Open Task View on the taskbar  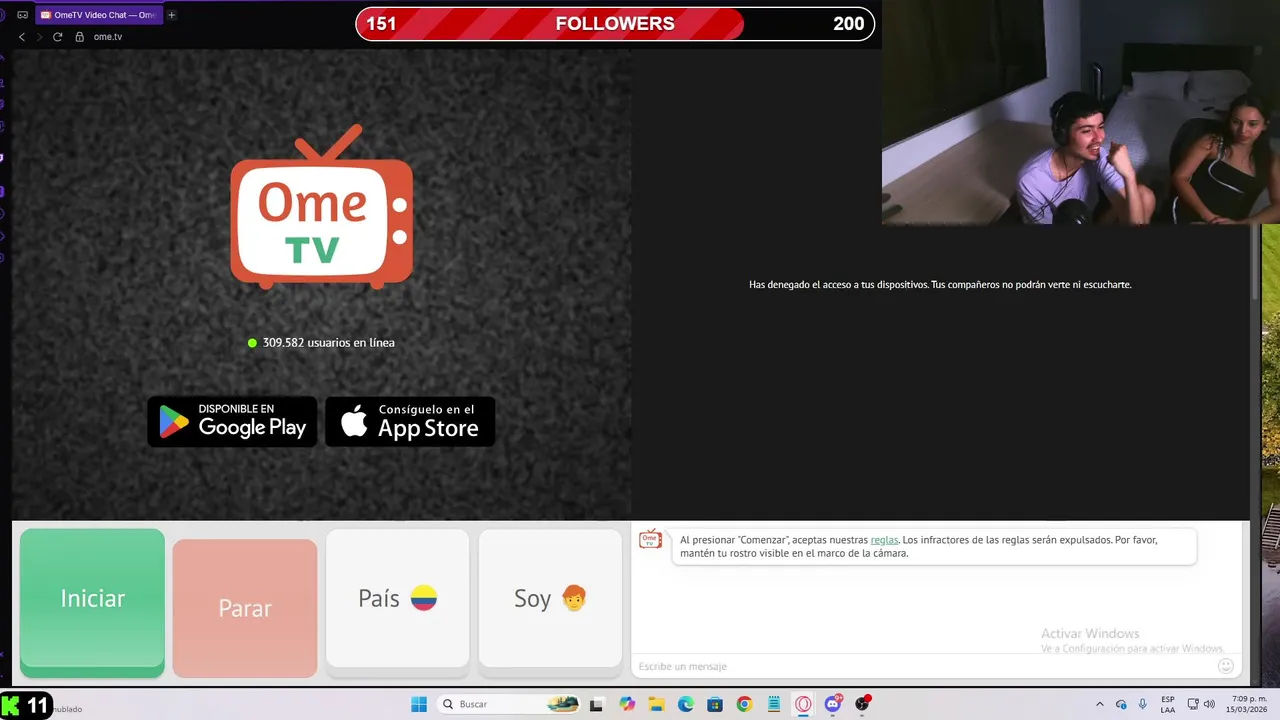pos(596,704)
